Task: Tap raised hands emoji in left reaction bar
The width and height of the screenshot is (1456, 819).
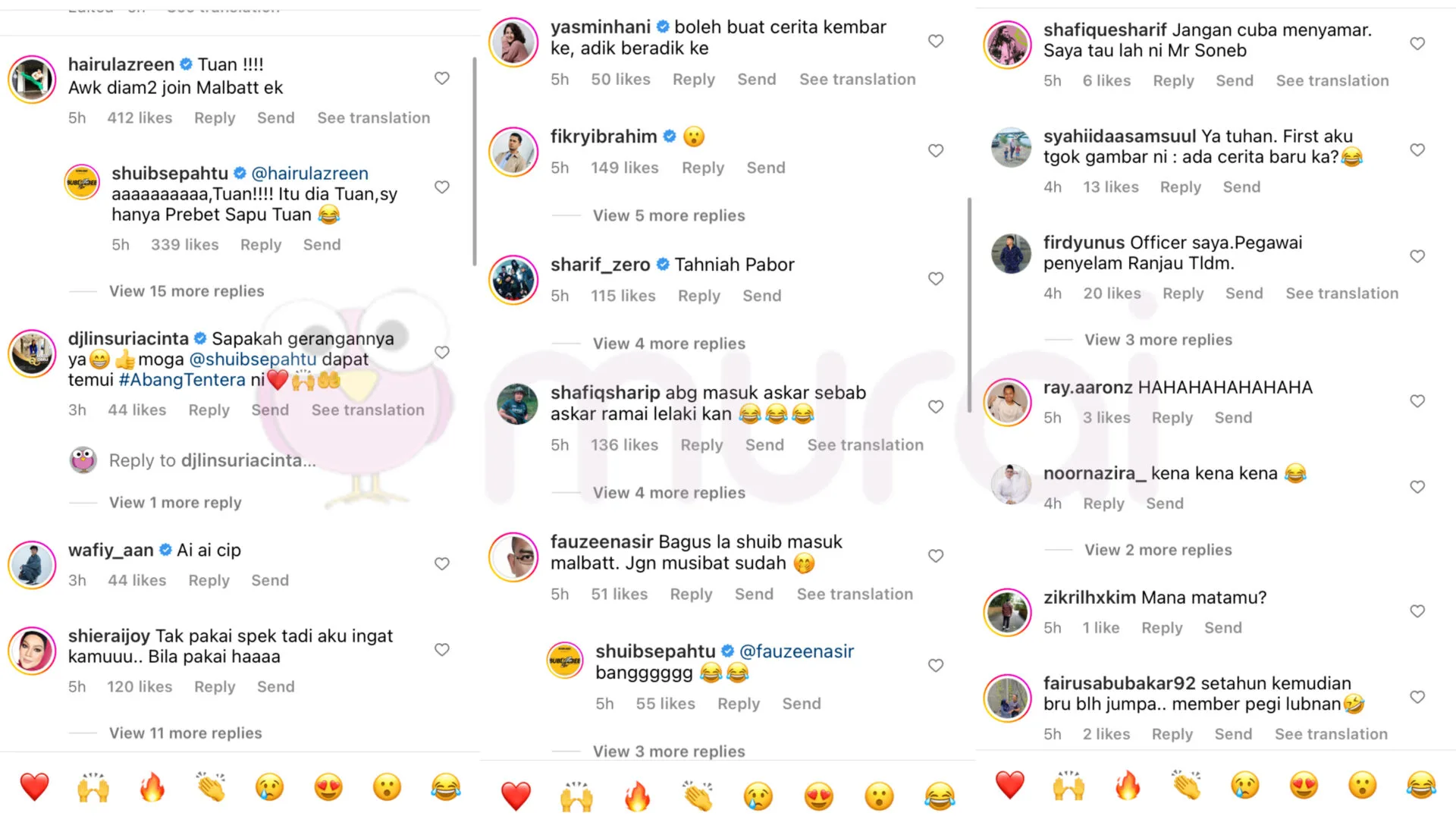Action: coord(93,787)
